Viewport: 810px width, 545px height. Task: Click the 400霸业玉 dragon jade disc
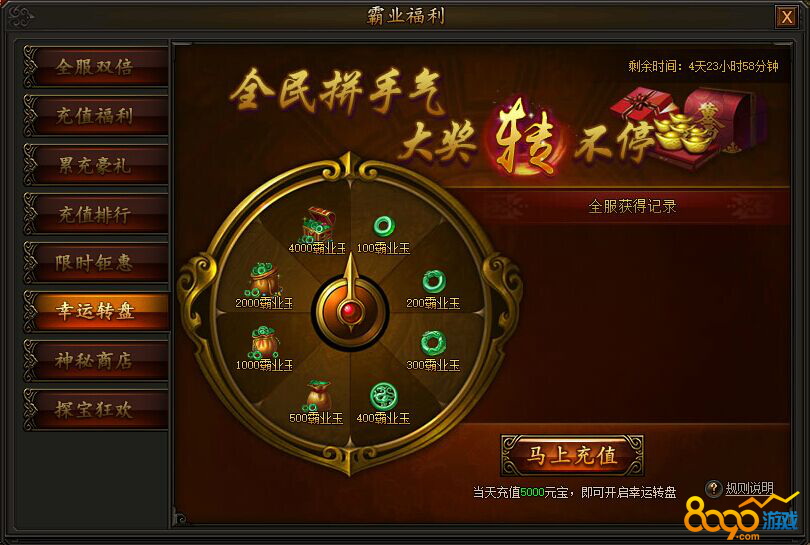pyautogui.click(x=383, y=396)
